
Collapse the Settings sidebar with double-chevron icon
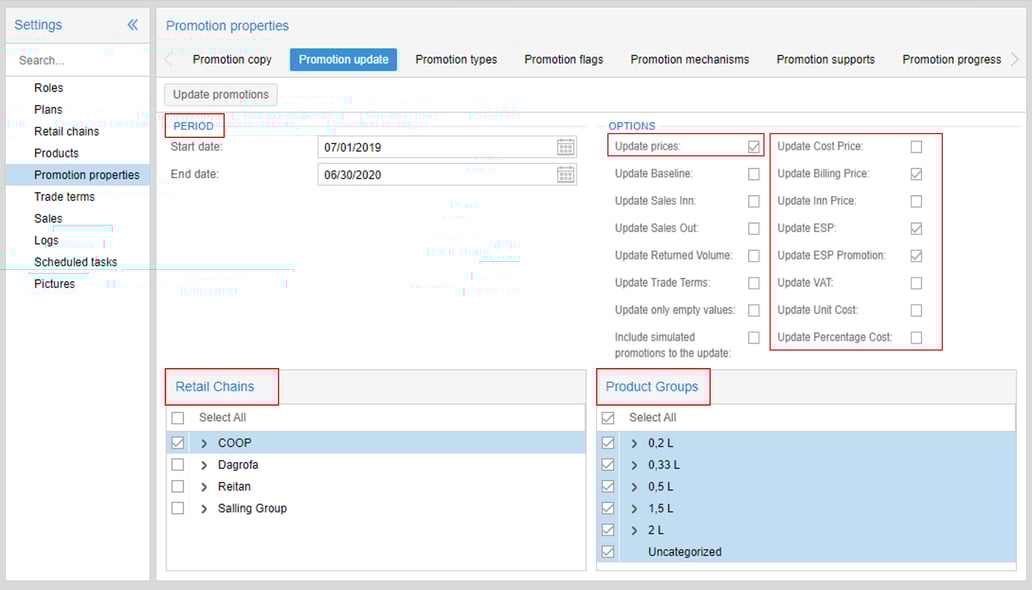pos(132,25)
